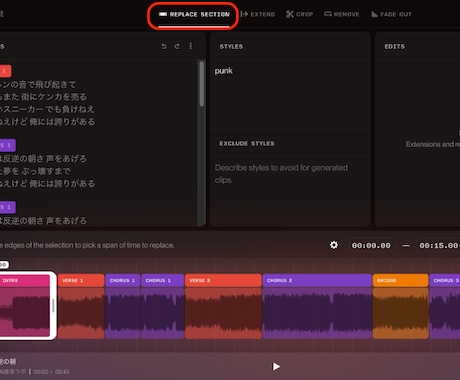Open replace settings gear
Viewport: 460px width, 380px height.
coord(334,245)
